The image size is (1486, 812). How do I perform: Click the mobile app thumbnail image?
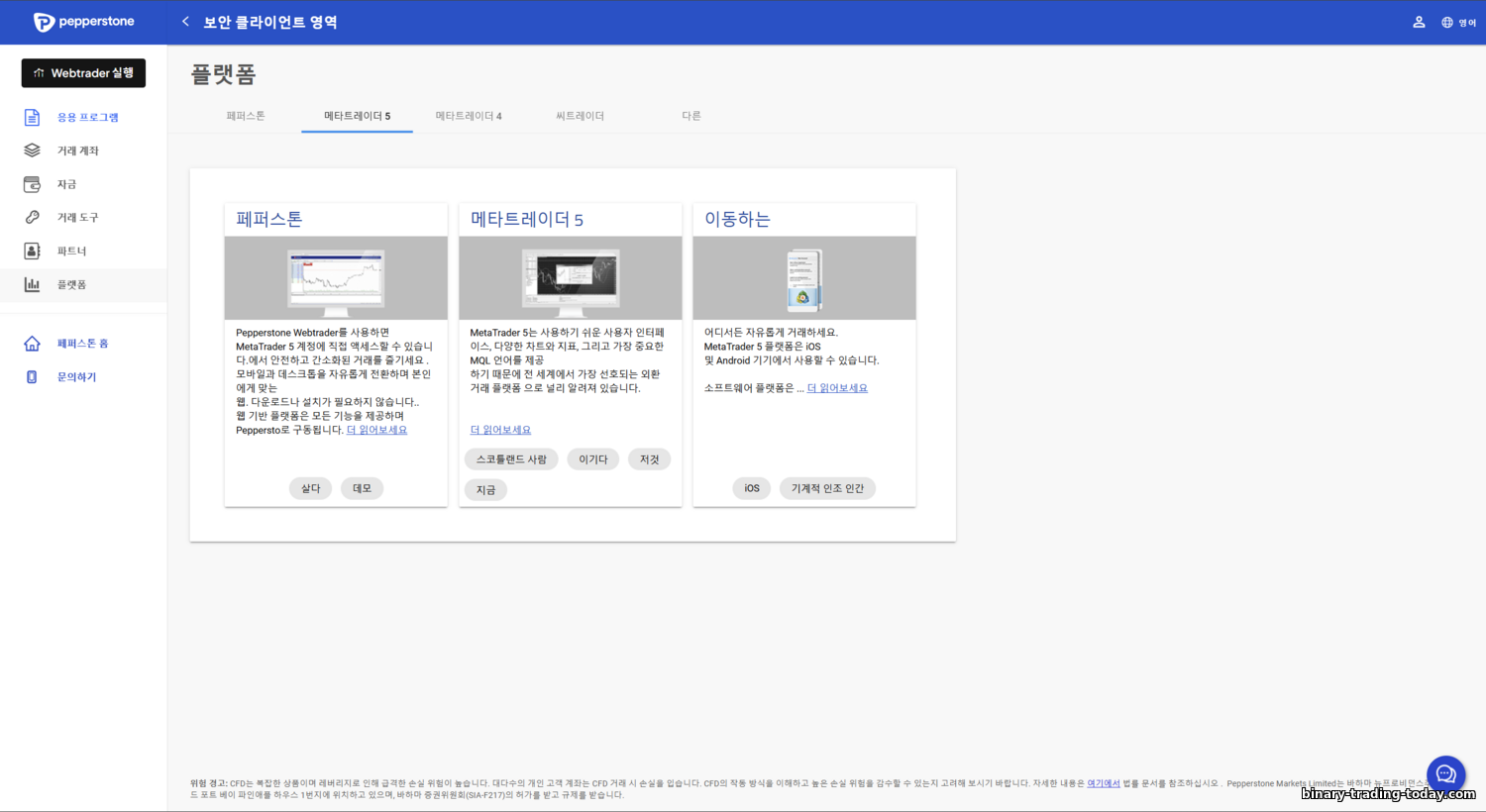pos(803,279)
